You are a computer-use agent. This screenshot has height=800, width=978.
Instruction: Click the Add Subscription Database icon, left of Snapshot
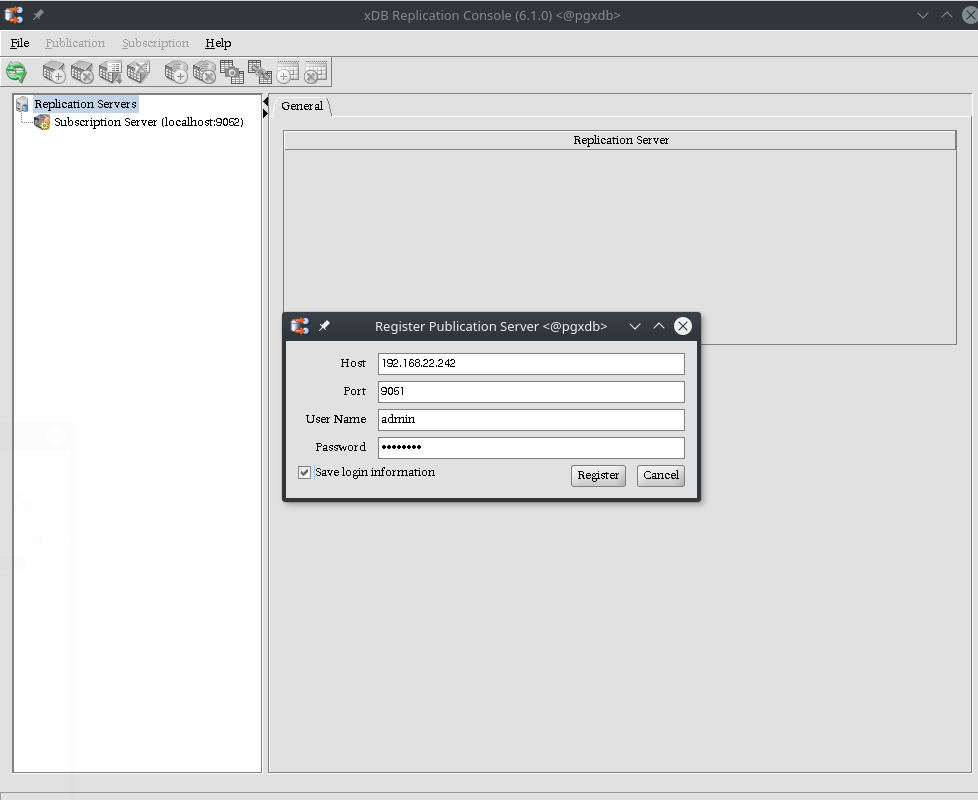click(176, 72)
